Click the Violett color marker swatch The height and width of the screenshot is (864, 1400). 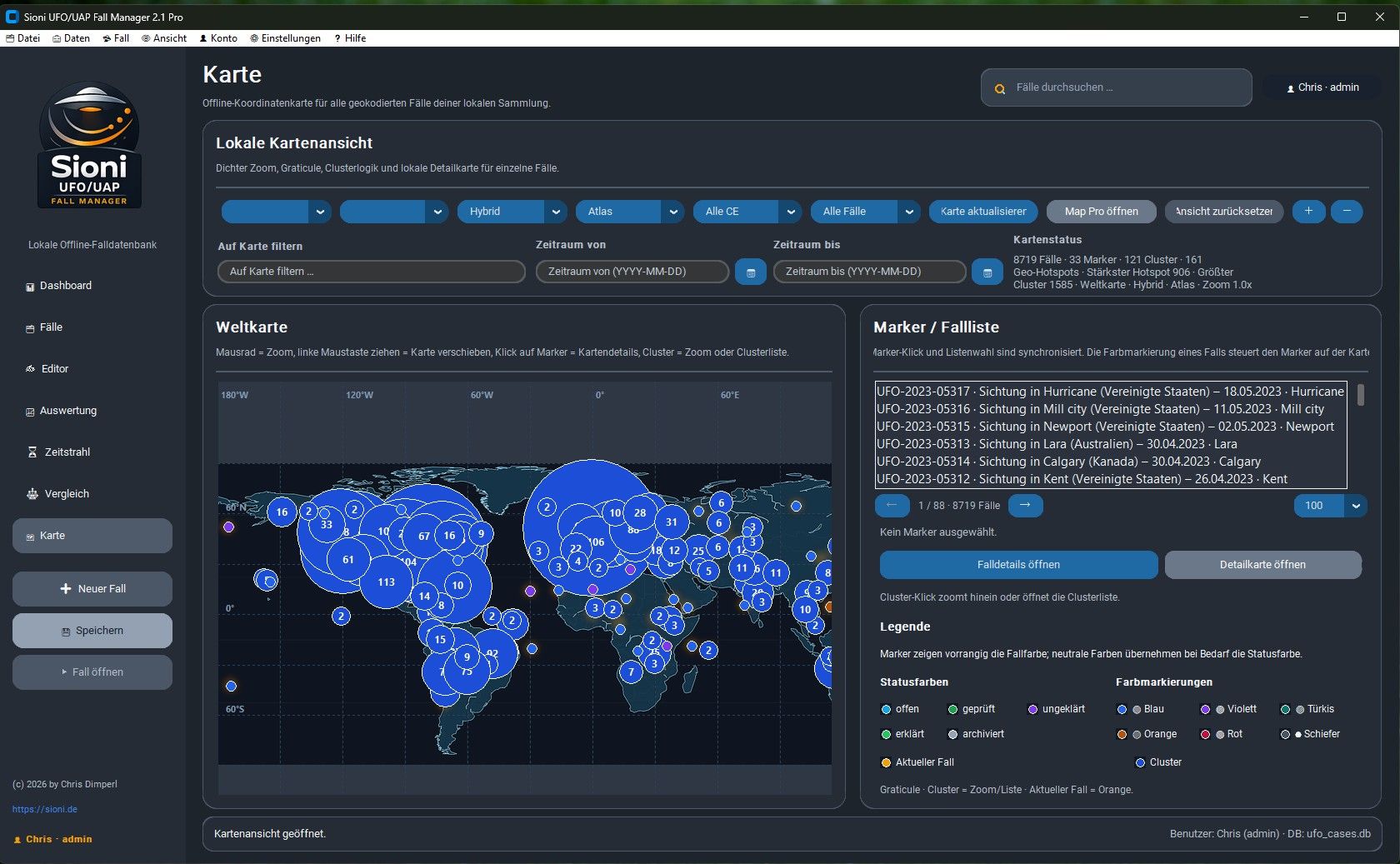coord(1205,709)
